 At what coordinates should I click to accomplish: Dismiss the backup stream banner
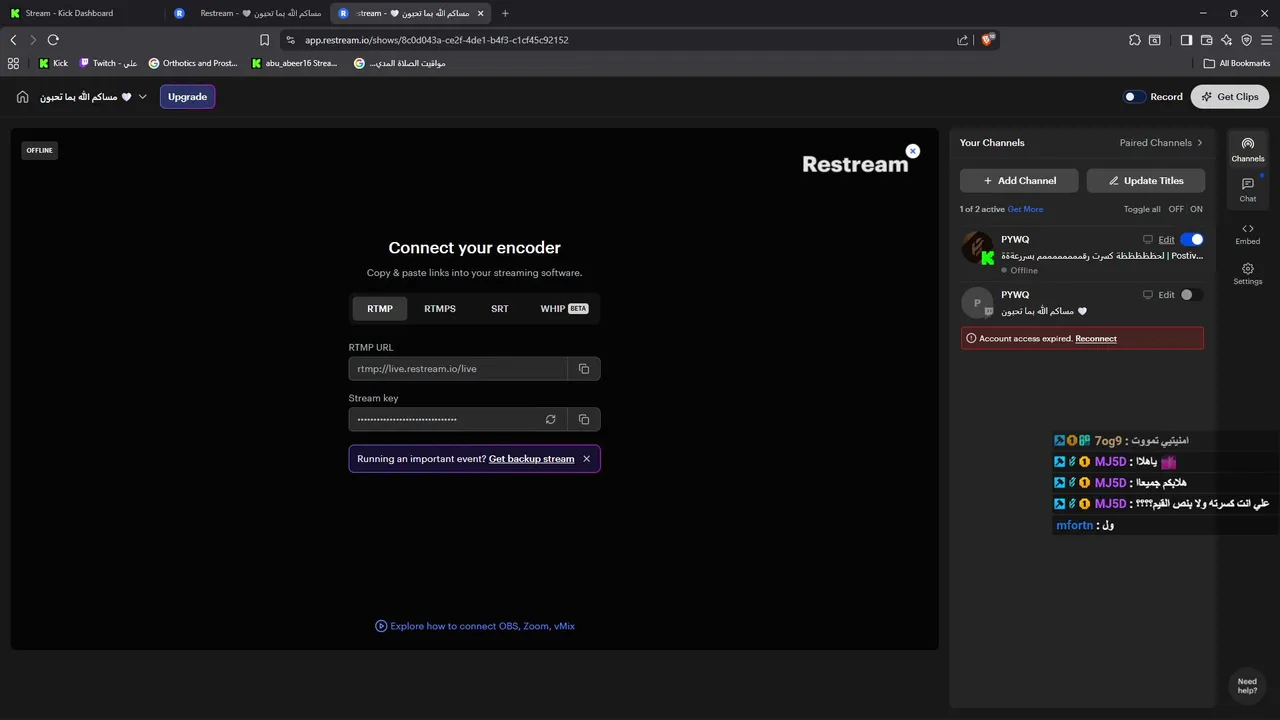tap(587, 459)
